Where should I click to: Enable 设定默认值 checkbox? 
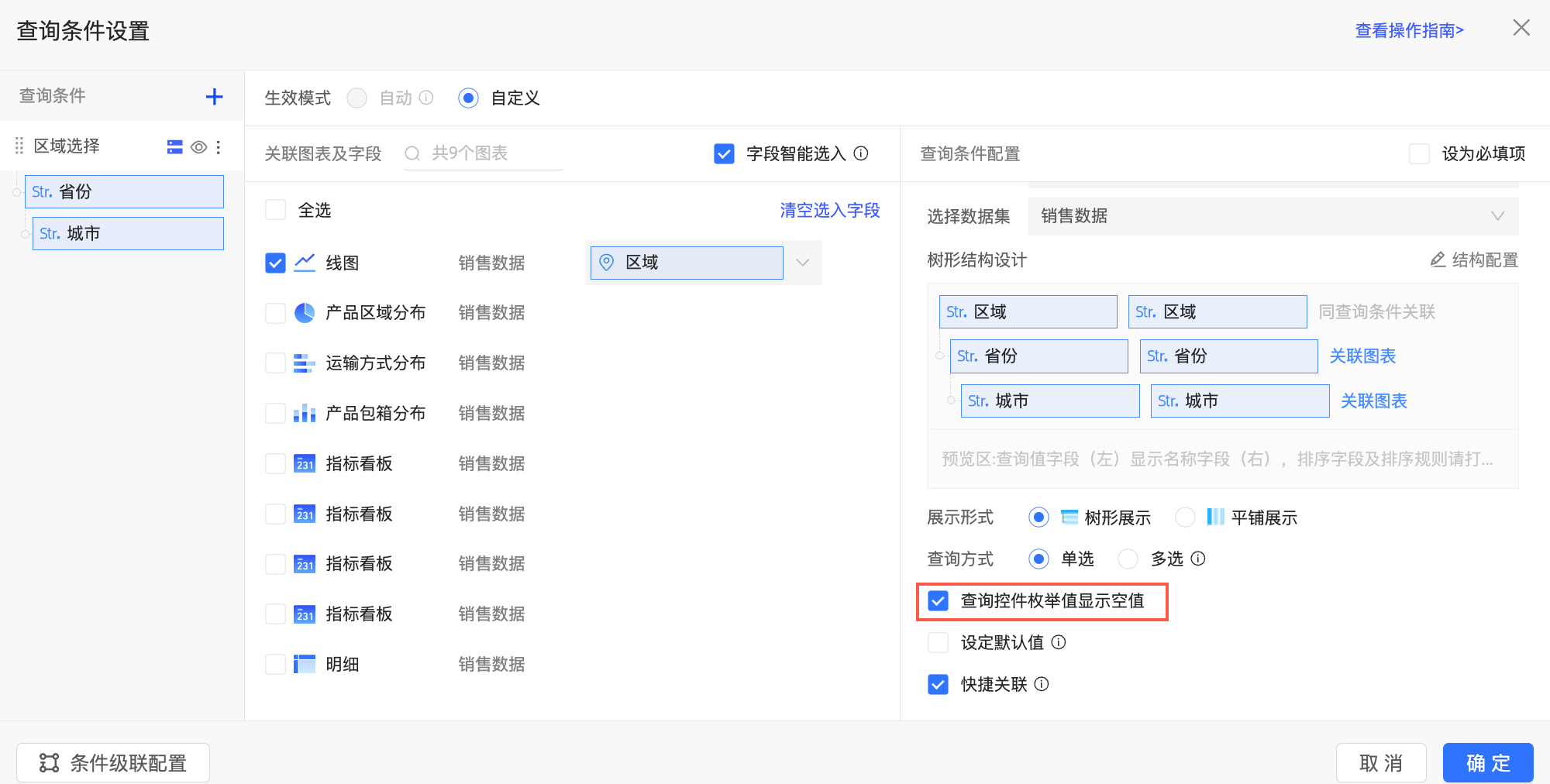[x=938, y=642]
